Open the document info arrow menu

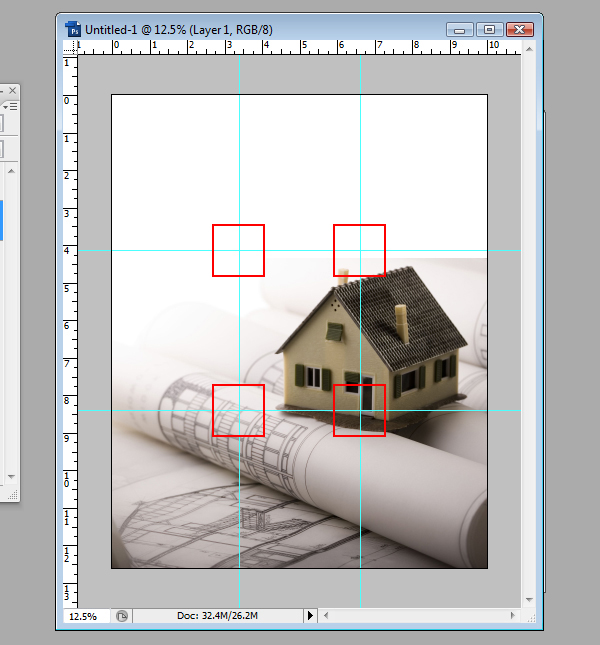[310, 616]
